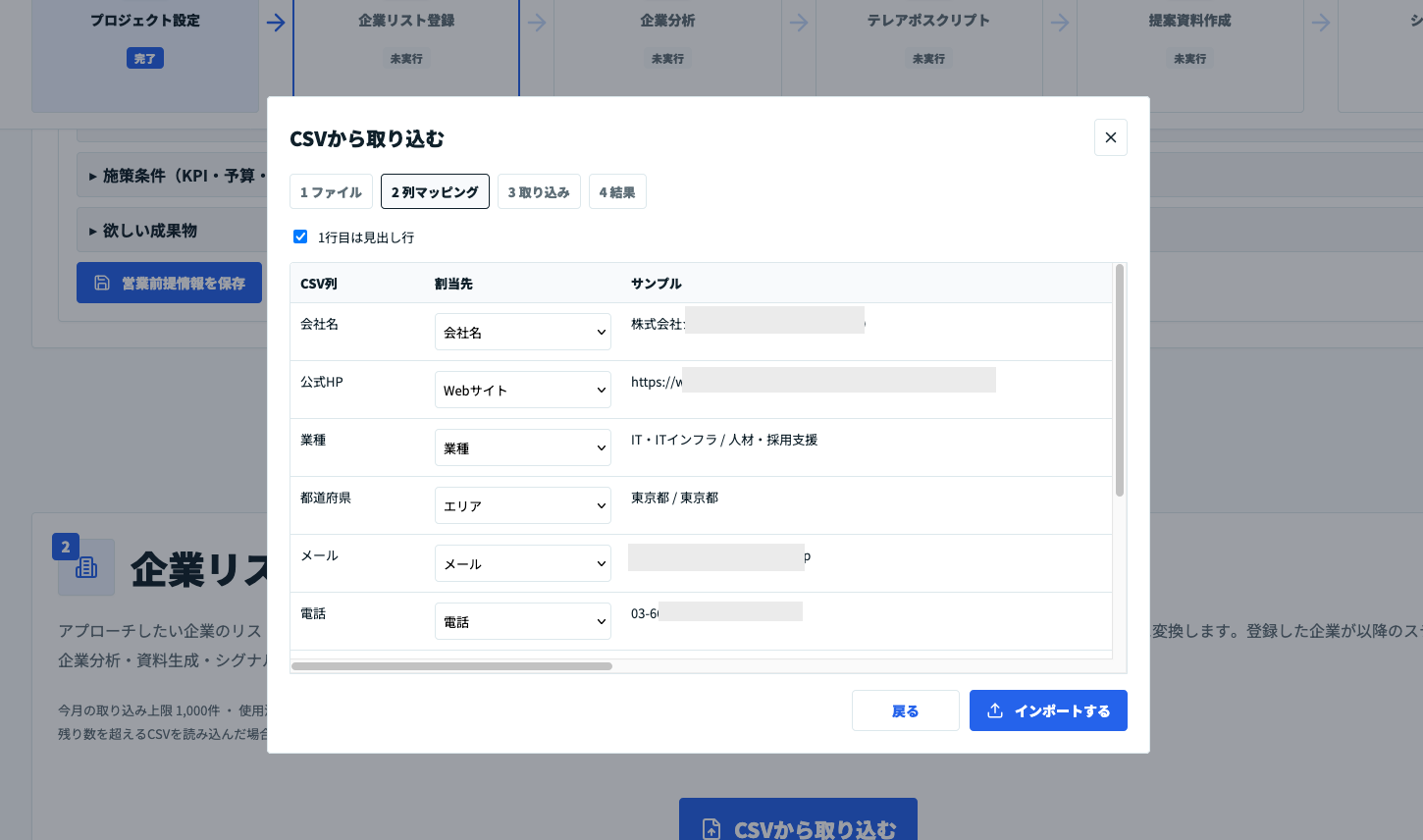Click the upload icon in インポートする button
This screenshot has width=1423, height=840.
coord(994,710)
